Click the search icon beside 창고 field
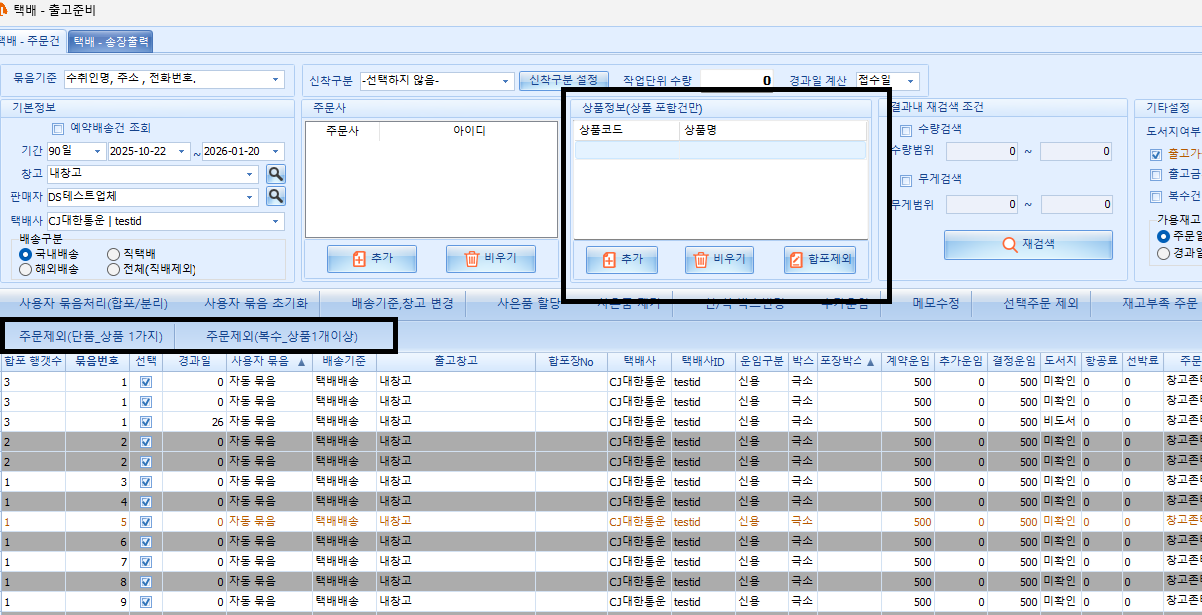 pyautogui.click(x=275, y=174)
